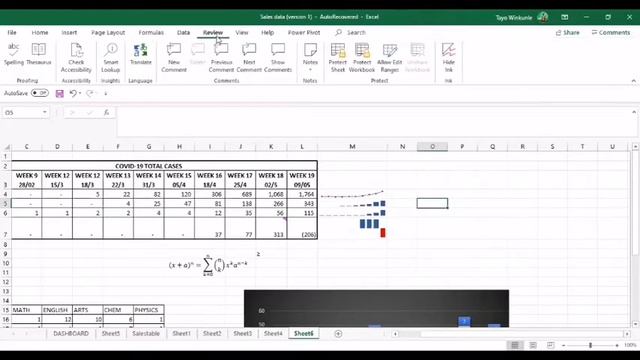Image resolution: width=640 pixels, height=360 pixels.
Task: Open Ribbon Display Options
Action: tap(564, 17)
